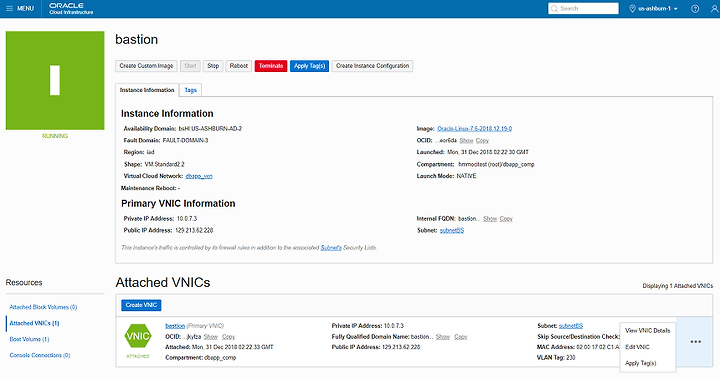Click the green VNIC hexagon icon
The width and height of the screenshot is (720, 379).
click(138, 336)
